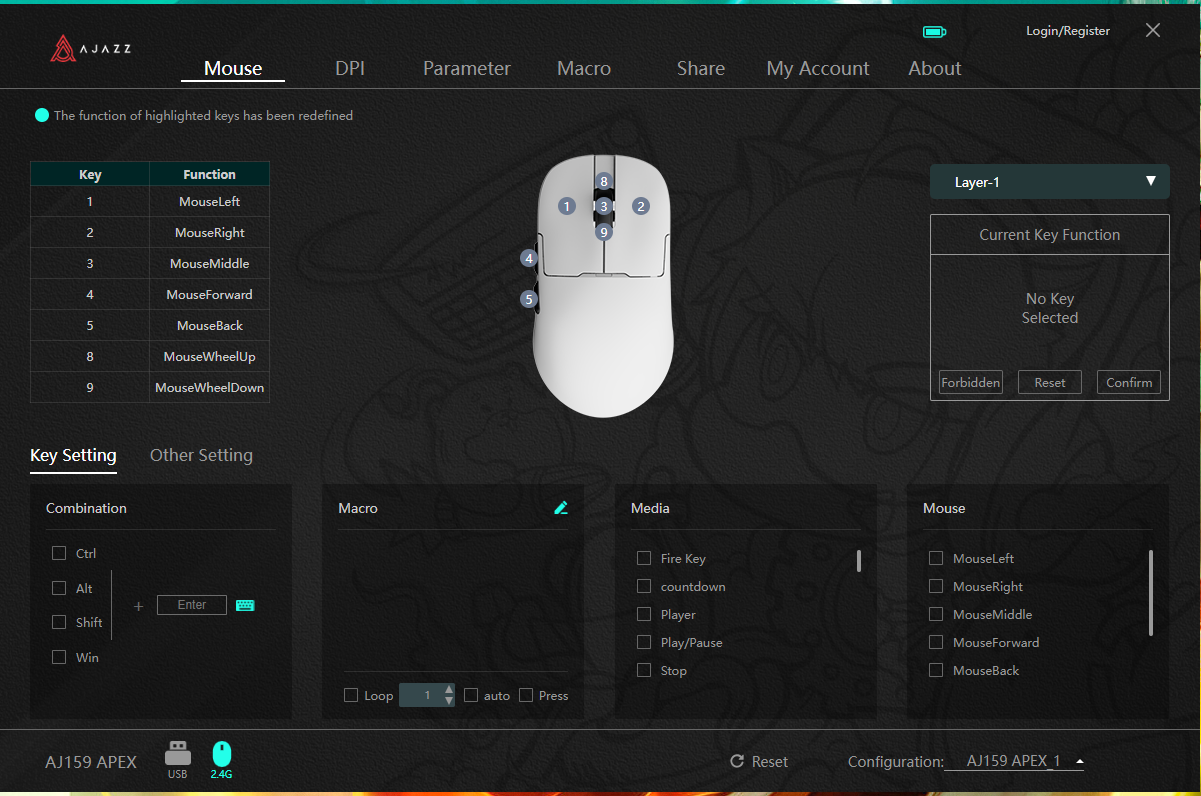Click the Enter key input field

tap(192, 605)
